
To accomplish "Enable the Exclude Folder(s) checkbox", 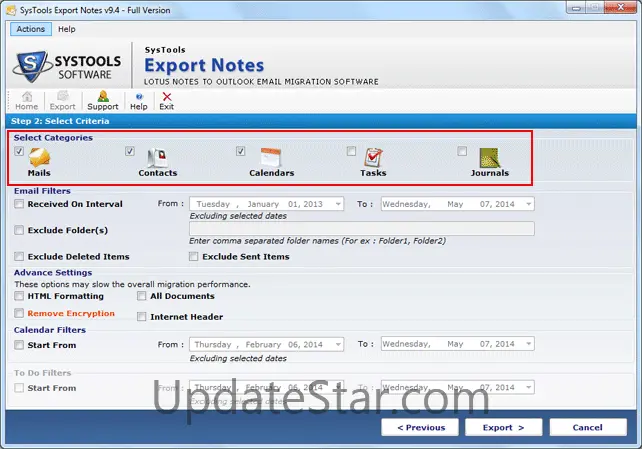I will 19,230.
